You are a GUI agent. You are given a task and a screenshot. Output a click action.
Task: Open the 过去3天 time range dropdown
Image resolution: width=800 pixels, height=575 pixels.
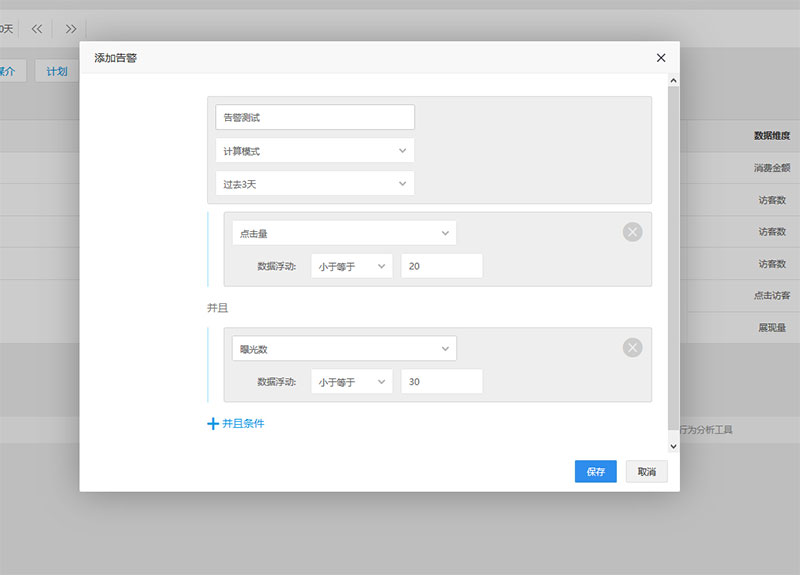coord(315,184)
